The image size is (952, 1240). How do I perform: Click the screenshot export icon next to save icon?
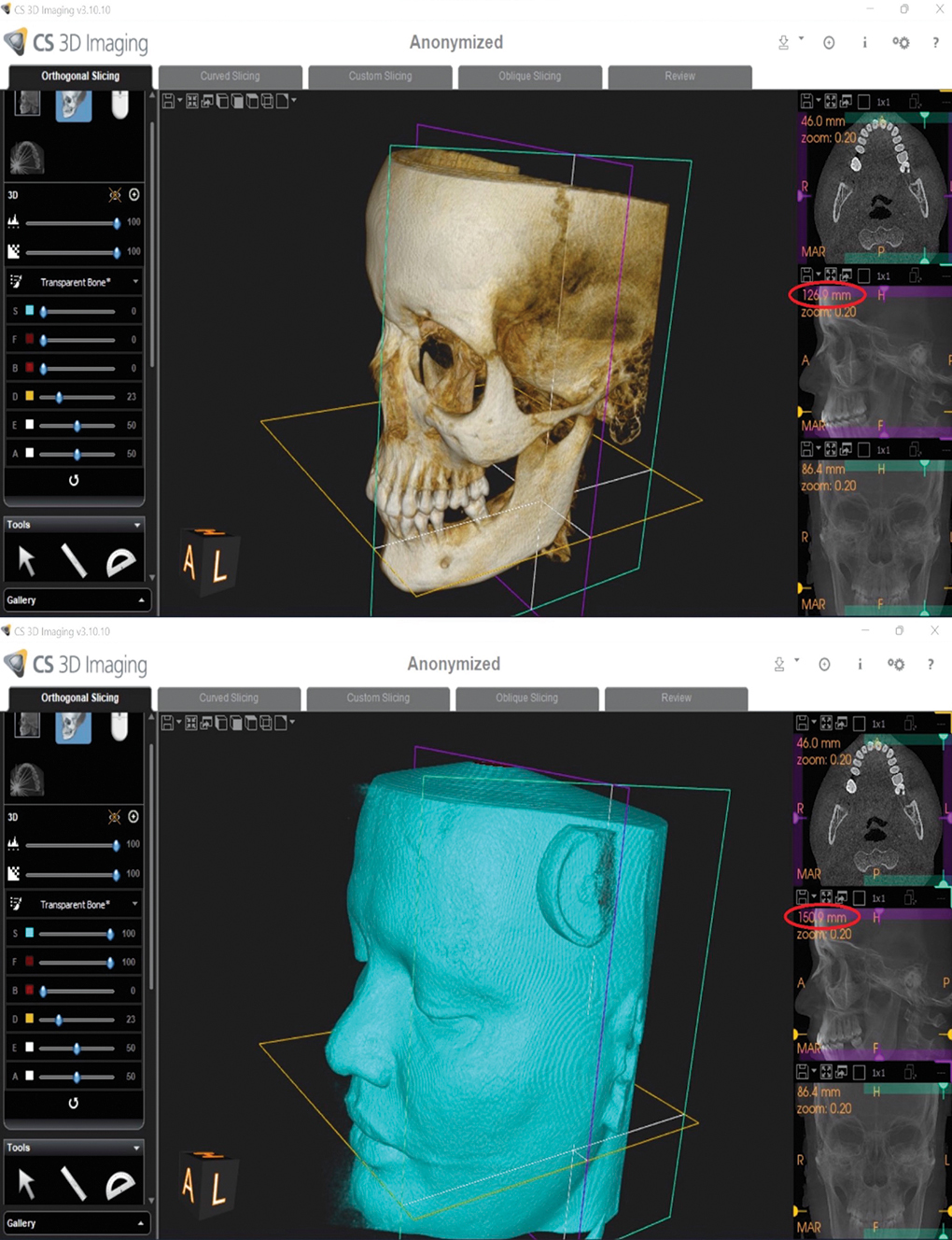coord(207,101)
